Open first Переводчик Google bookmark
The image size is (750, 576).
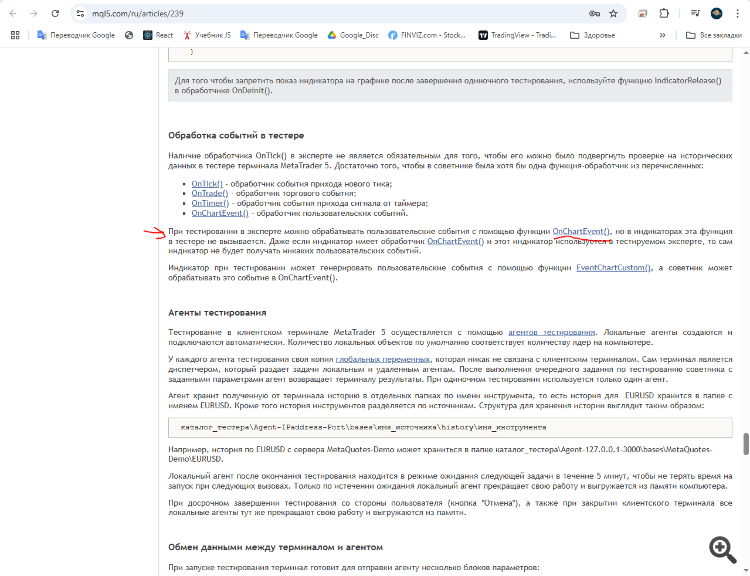point(76,35)
